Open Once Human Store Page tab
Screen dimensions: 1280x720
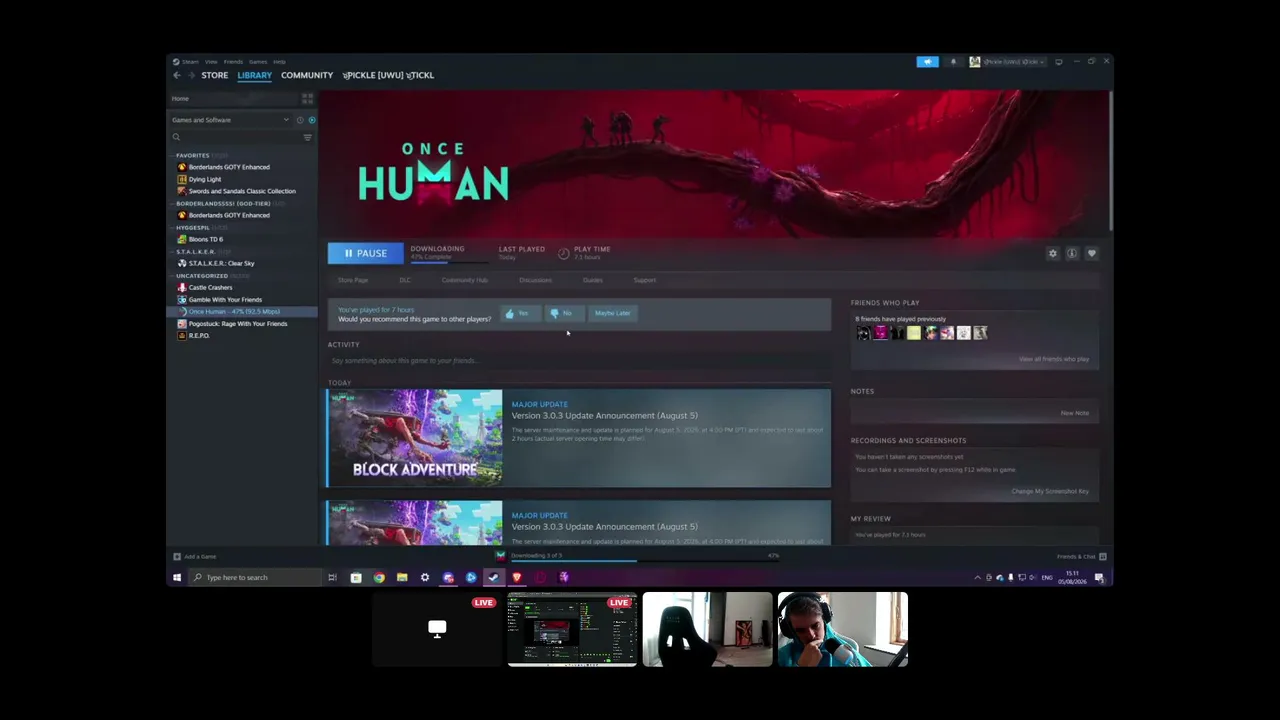[x=353, y=280]
